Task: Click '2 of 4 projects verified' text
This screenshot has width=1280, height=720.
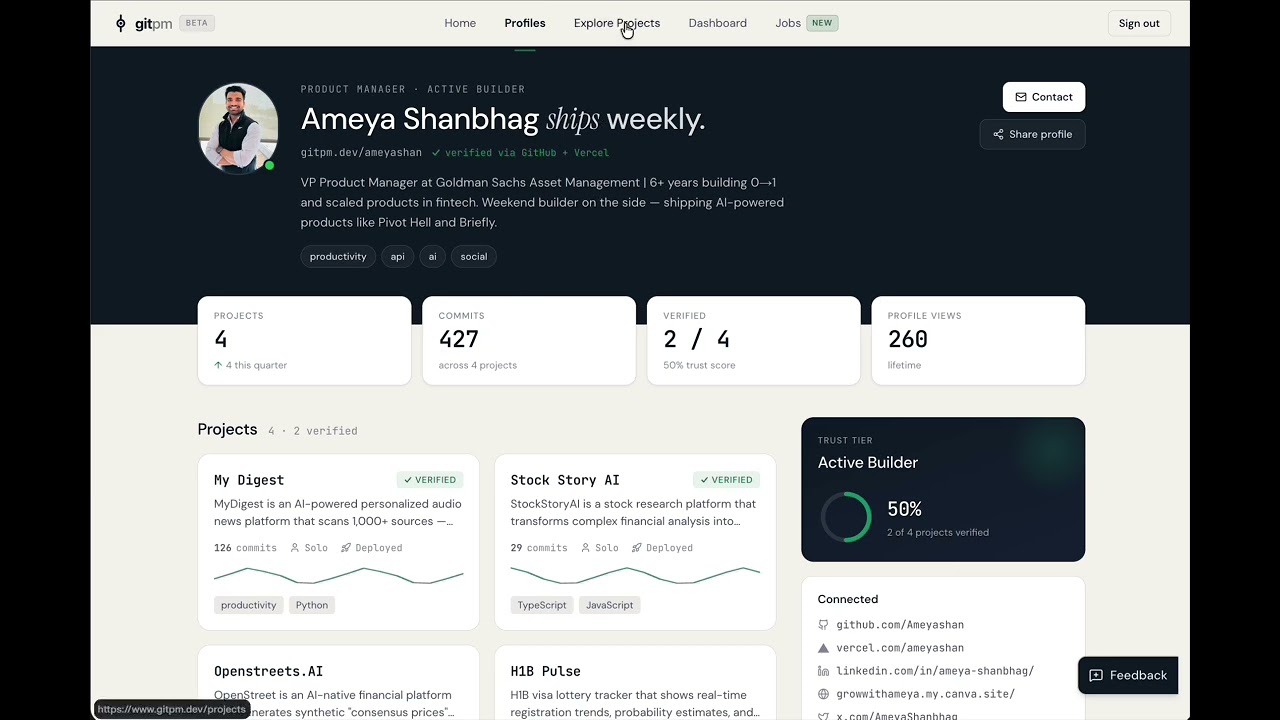Action: coord(938,532)
